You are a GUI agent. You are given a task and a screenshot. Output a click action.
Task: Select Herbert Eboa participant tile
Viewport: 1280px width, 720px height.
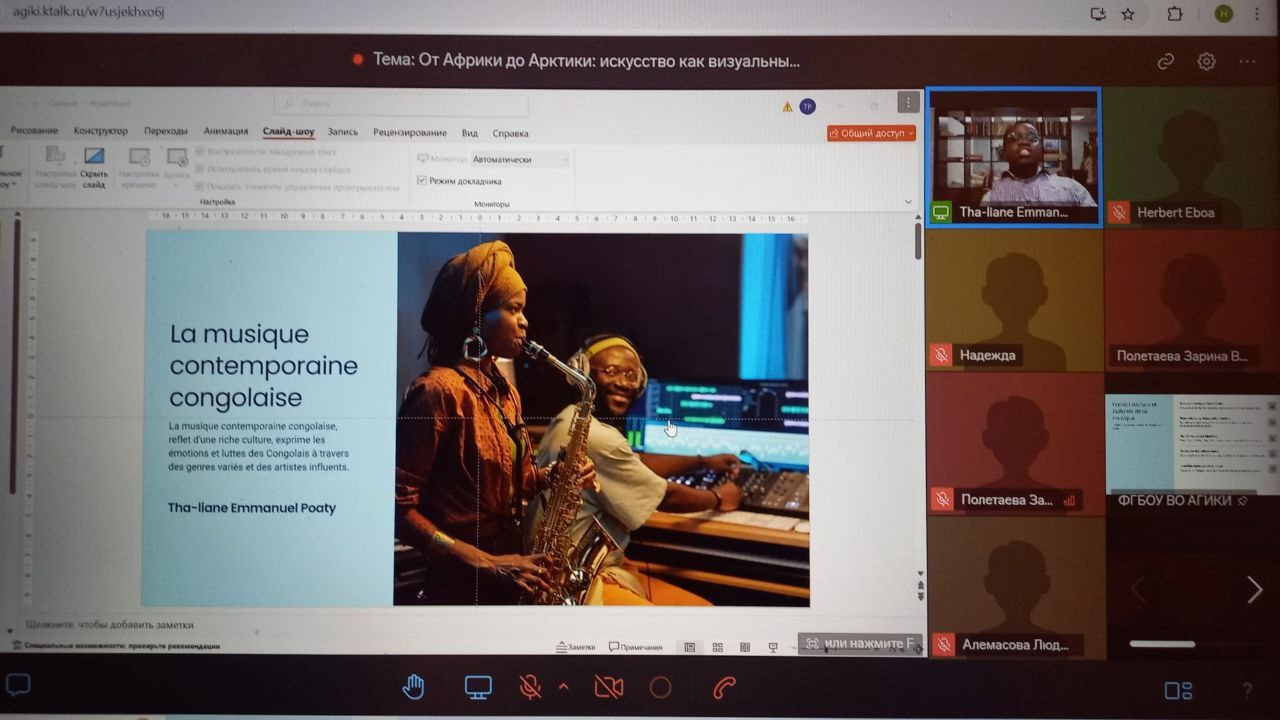pos(1192,158)
